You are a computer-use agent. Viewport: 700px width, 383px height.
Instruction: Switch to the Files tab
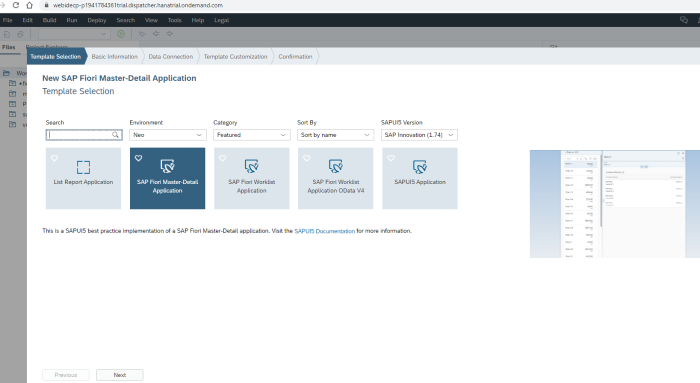pos(8,47)
